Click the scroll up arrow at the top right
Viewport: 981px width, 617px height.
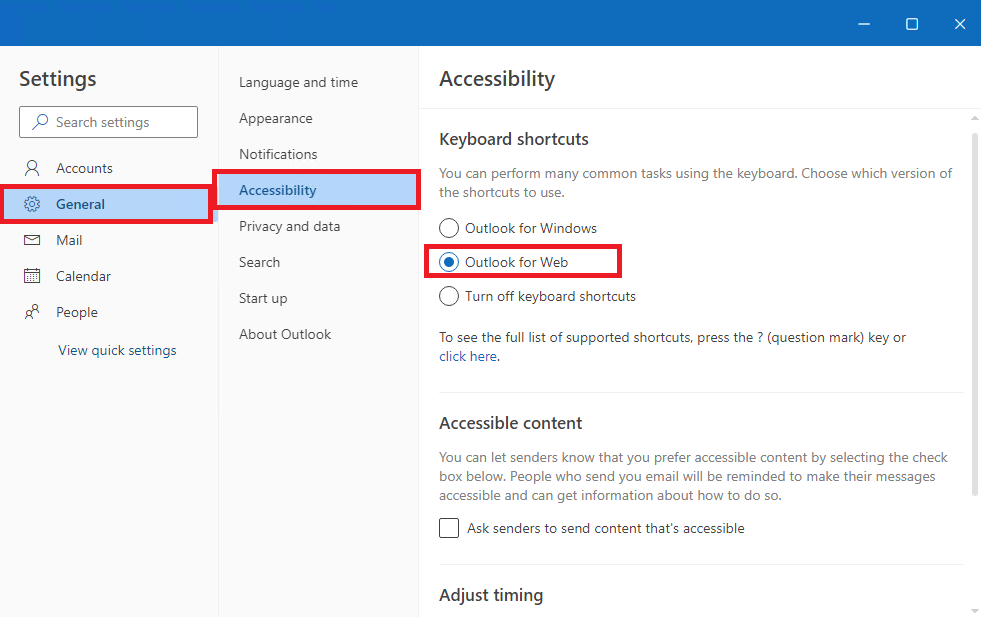(x=975, y=118)
